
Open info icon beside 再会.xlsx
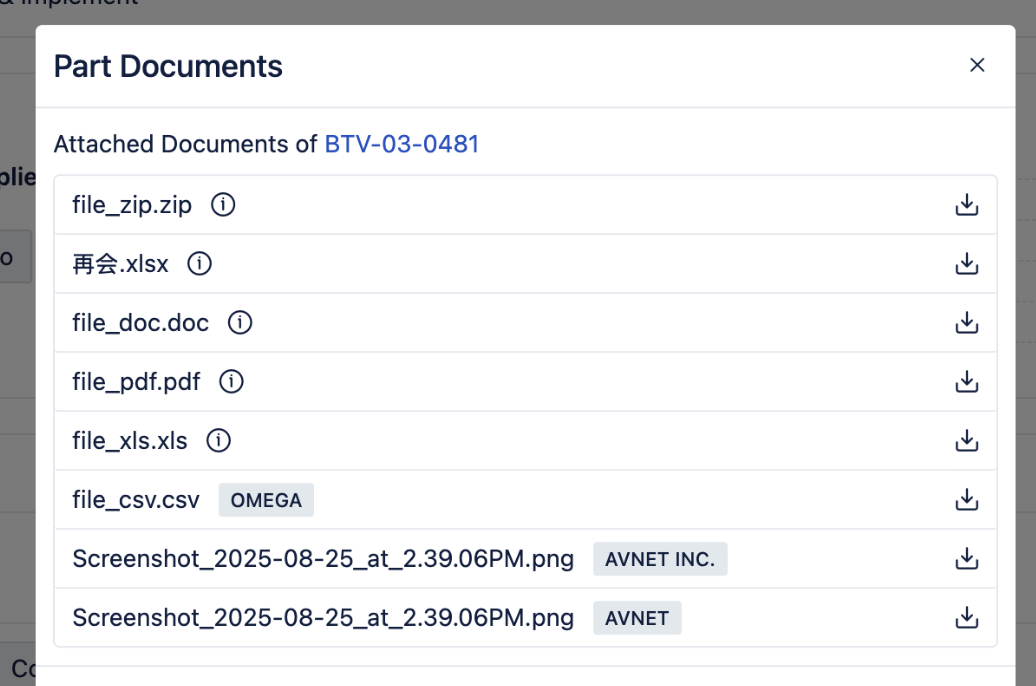click(x=200, y=264)
